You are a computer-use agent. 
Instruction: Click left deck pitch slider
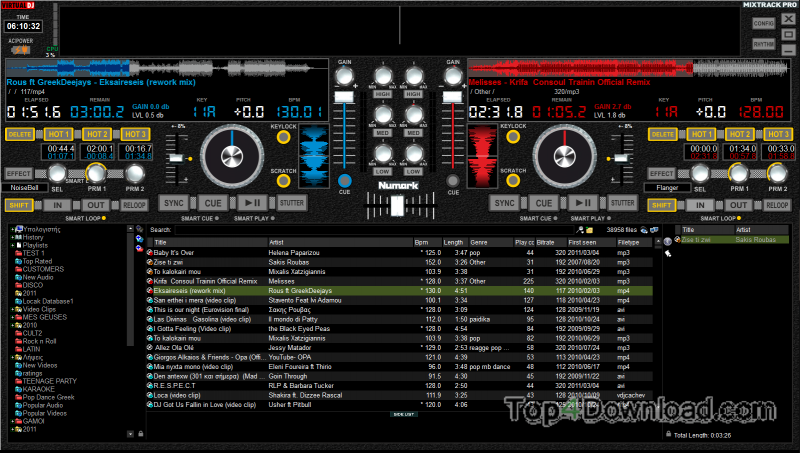(176, 158)
